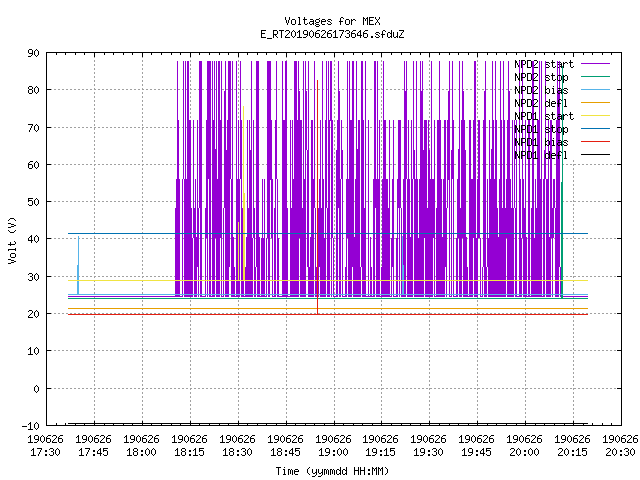Click the y-axis tick label 30
Screen dimensions: 640x480
coord(33,277)
